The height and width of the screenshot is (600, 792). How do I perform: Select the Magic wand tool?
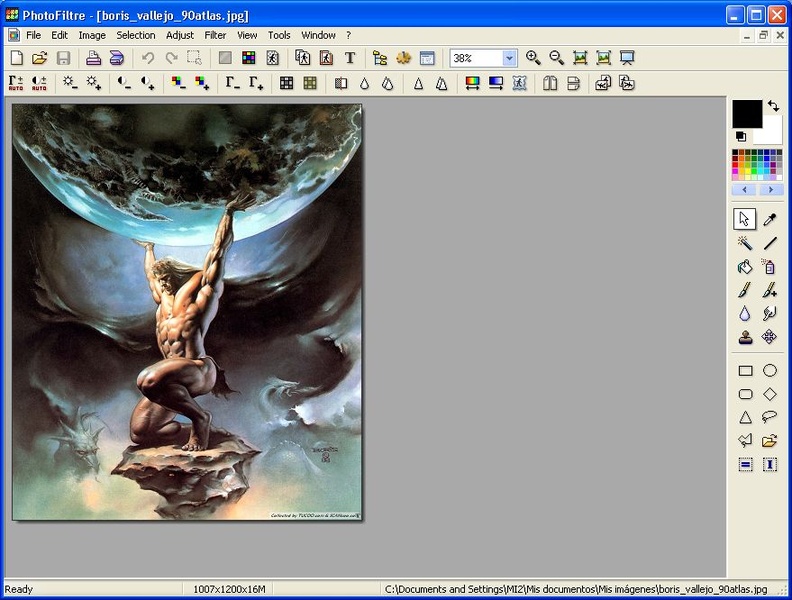tap(745, 243)
